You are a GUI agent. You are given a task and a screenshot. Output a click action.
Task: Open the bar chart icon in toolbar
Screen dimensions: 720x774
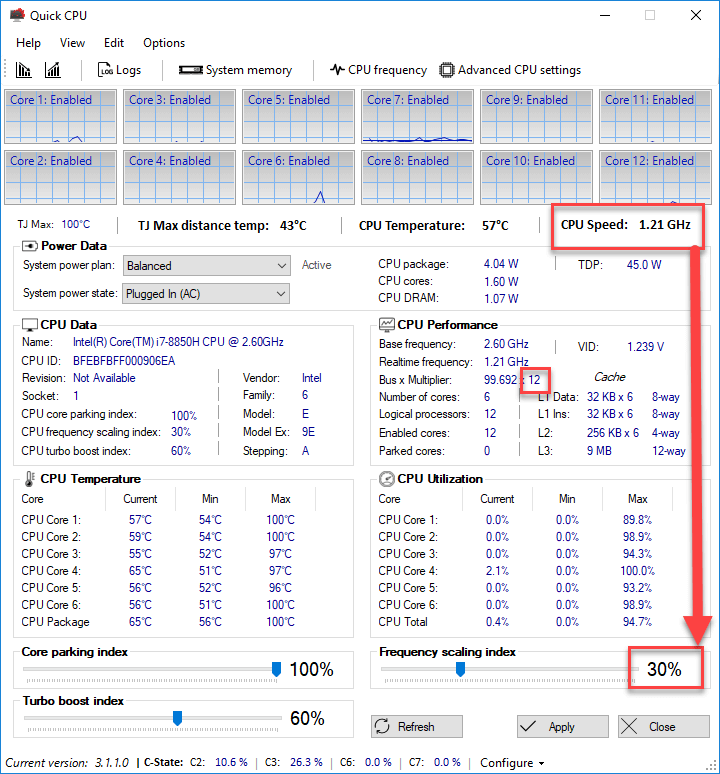click(23, 70)
